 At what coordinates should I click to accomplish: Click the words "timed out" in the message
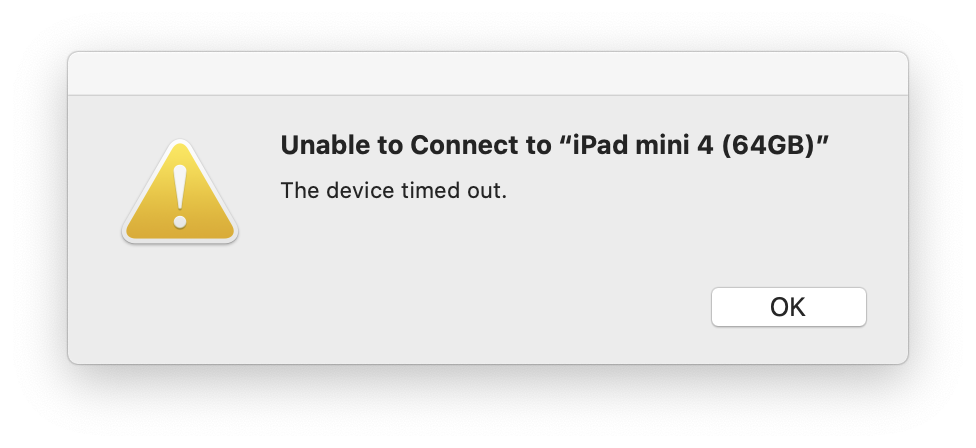[x=454, y=190]
